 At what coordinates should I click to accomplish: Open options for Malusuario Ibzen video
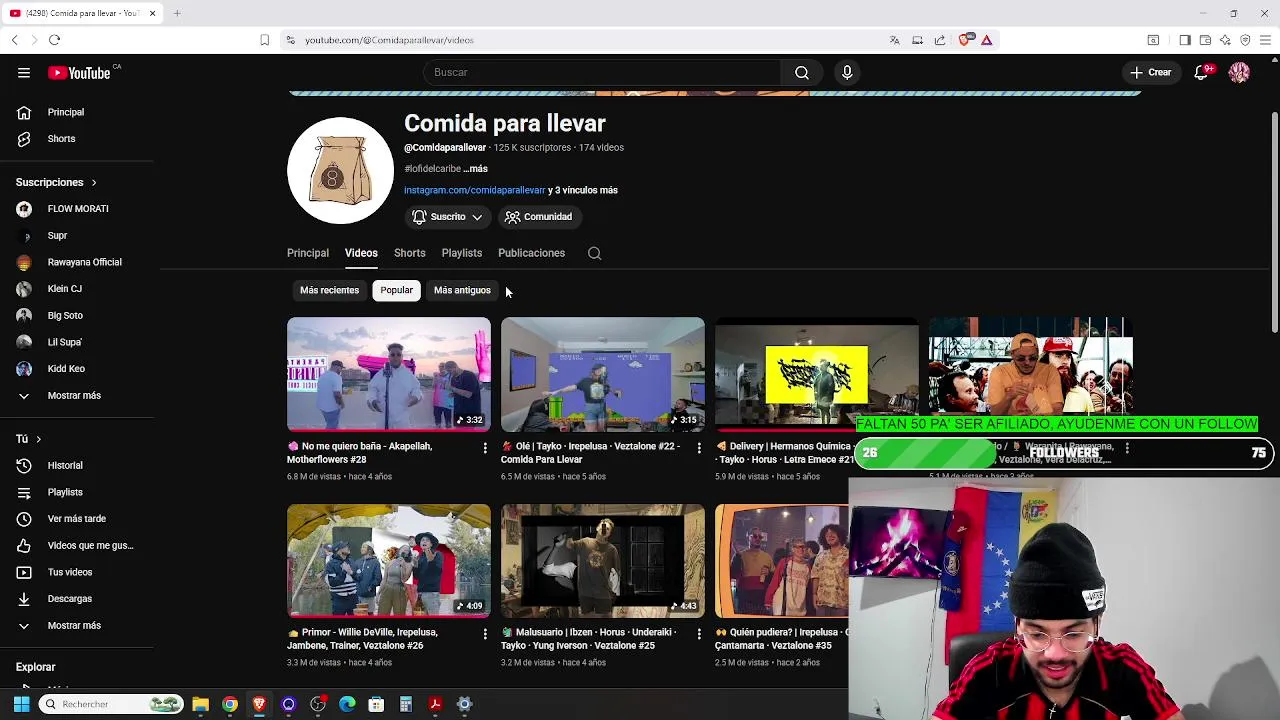click(699, 634)
